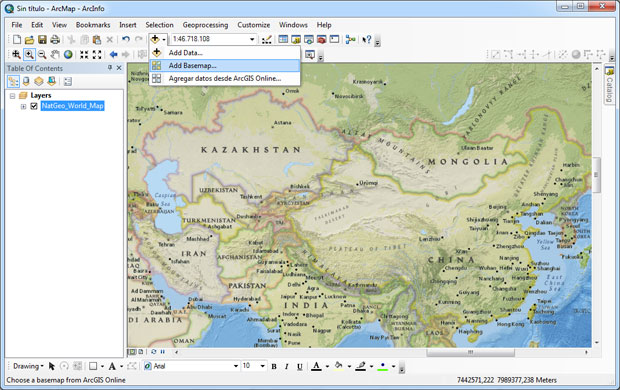Open the ArcToolbox red toolbox icon
The image size is (620, 390).
pyautogui.click(x=321, y=39)
